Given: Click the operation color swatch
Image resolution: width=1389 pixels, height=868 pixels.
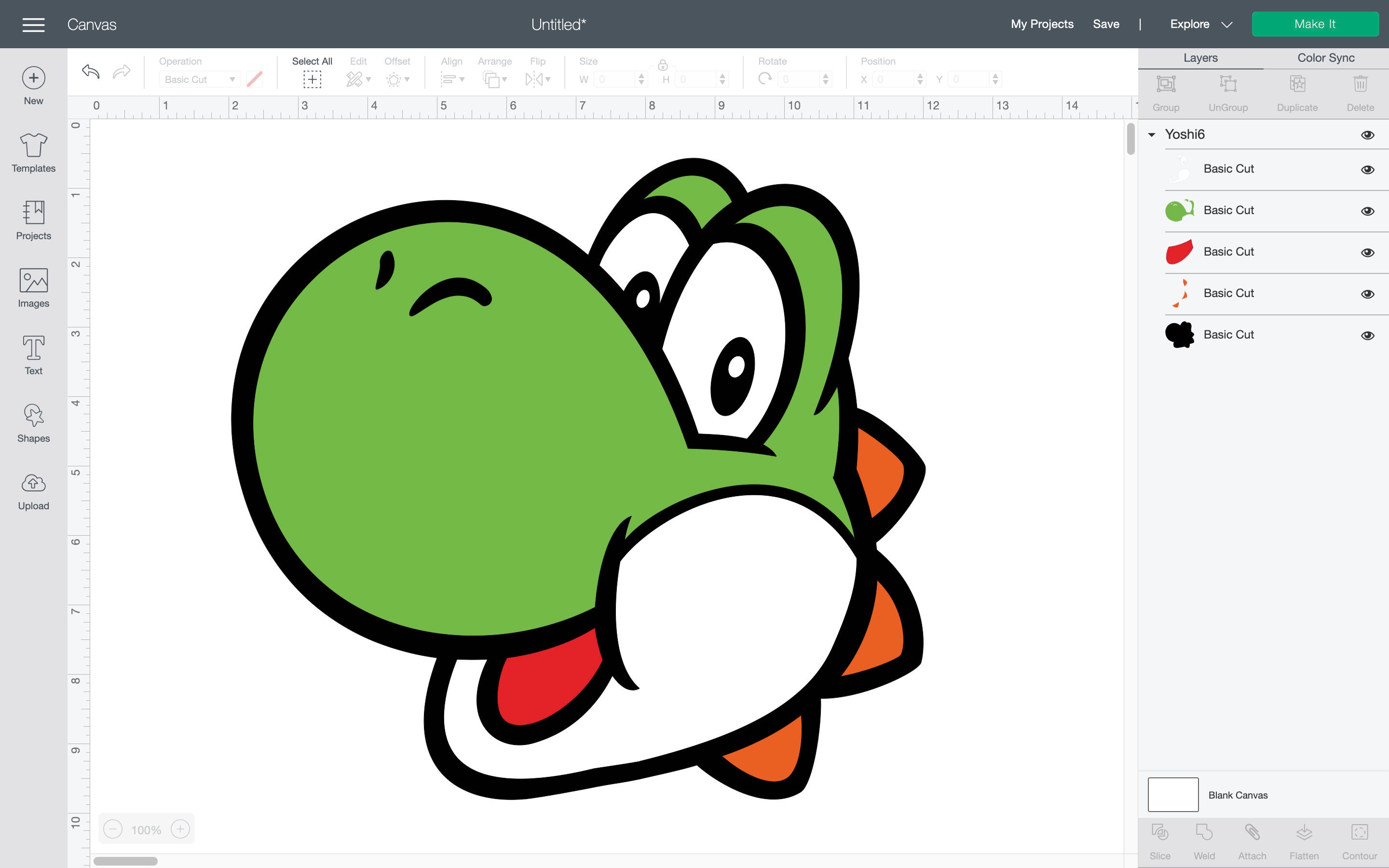Looking at the screenshot, I should coord(254,79).
